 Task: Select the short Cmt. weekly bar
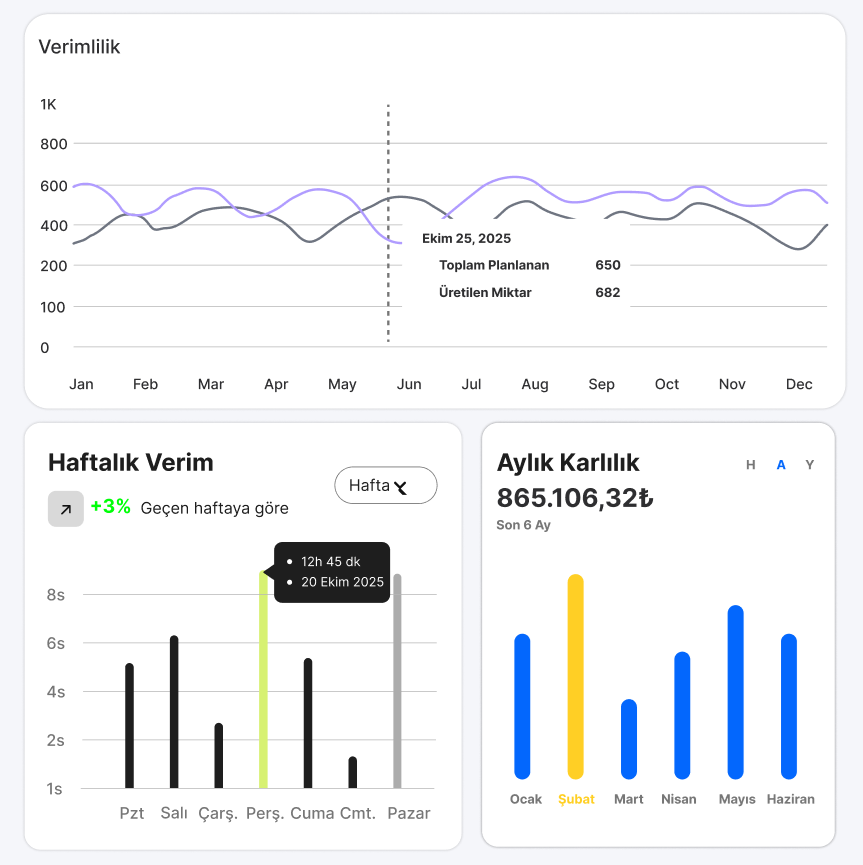pos(352,772)
